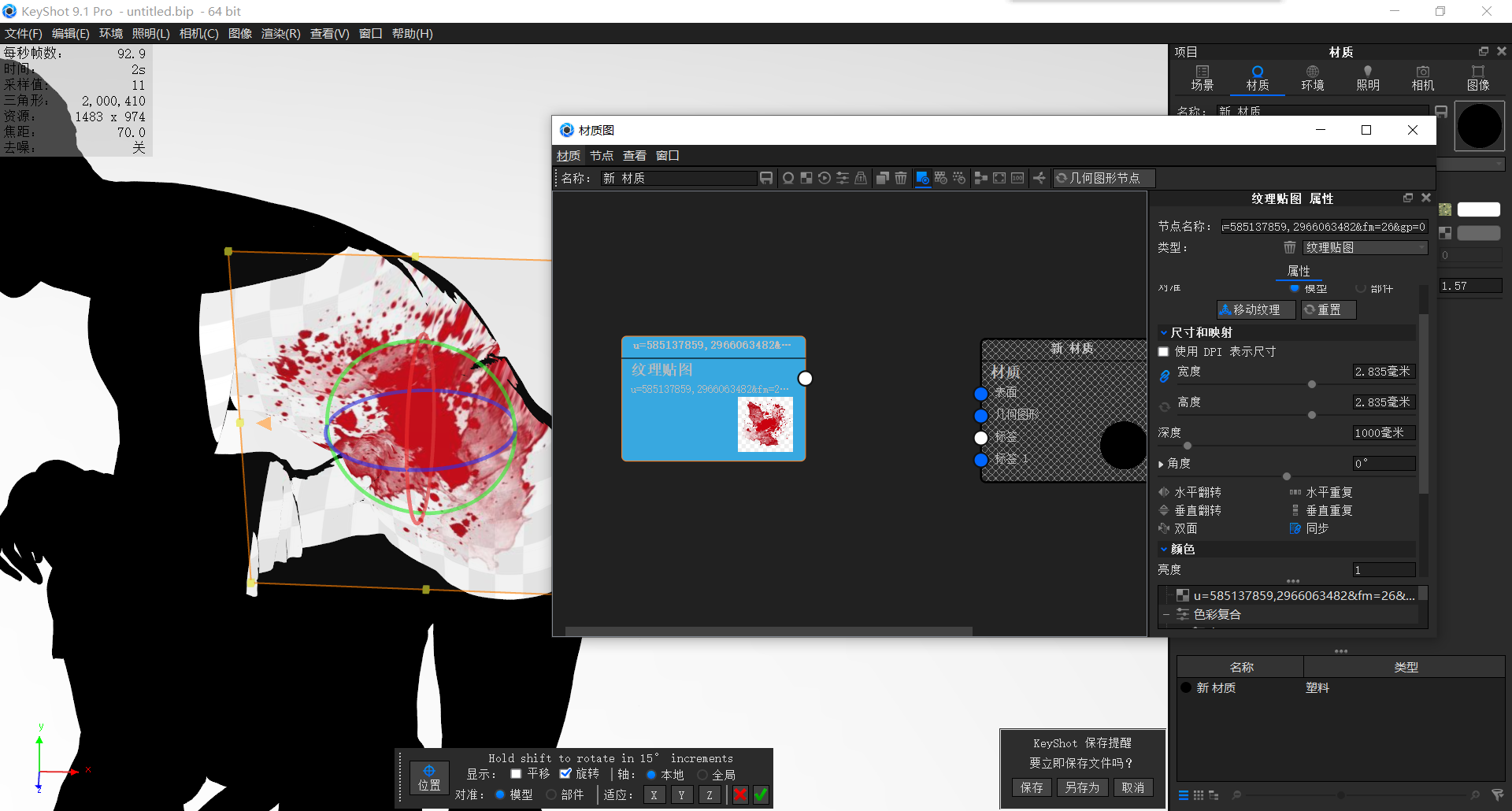Open the 照明 panel icon
The image size is (1512, 811).
(x=1368, y=77)
